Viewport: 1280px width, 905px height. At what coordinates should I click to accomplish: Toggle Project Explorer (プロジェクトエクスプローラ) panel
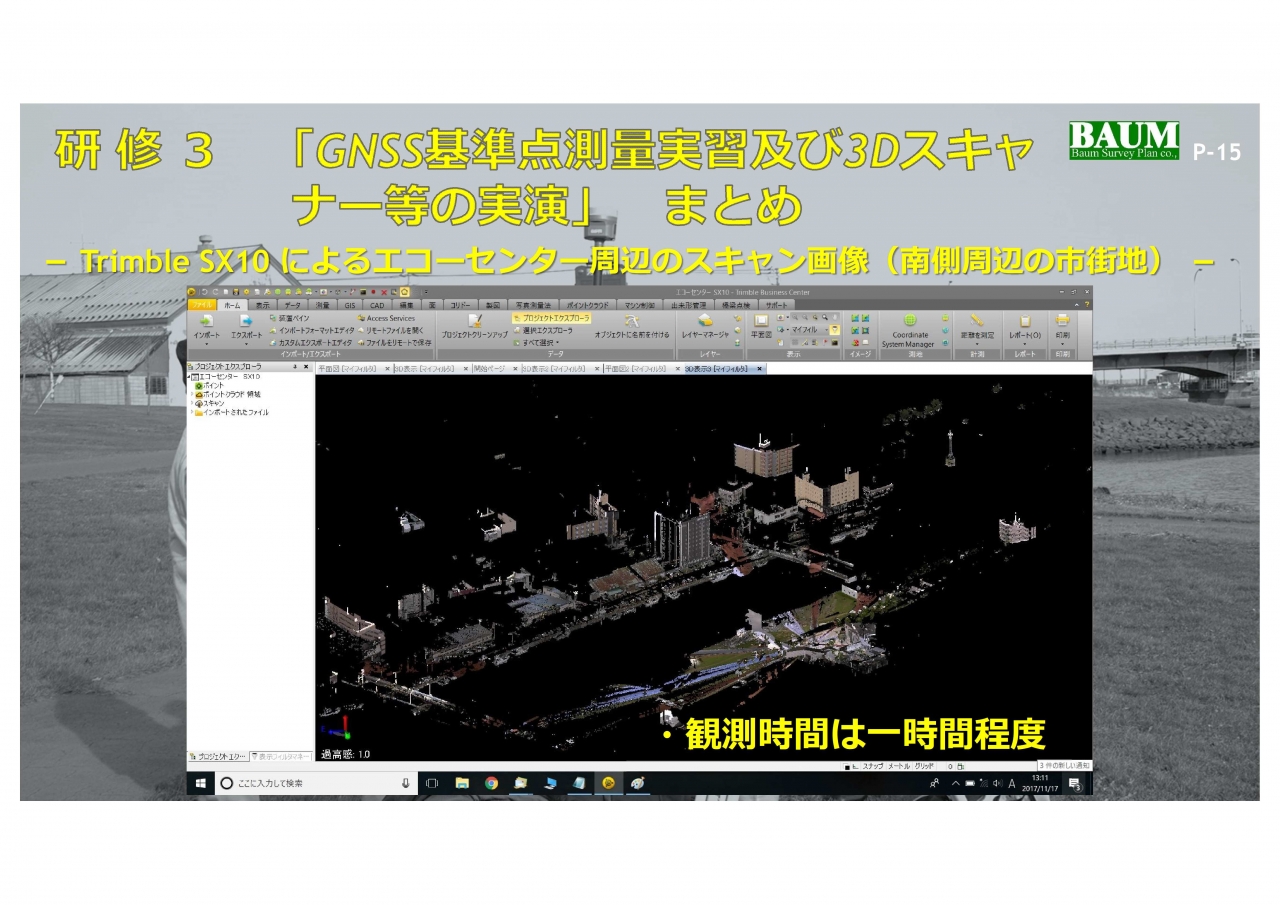point(552,318)
